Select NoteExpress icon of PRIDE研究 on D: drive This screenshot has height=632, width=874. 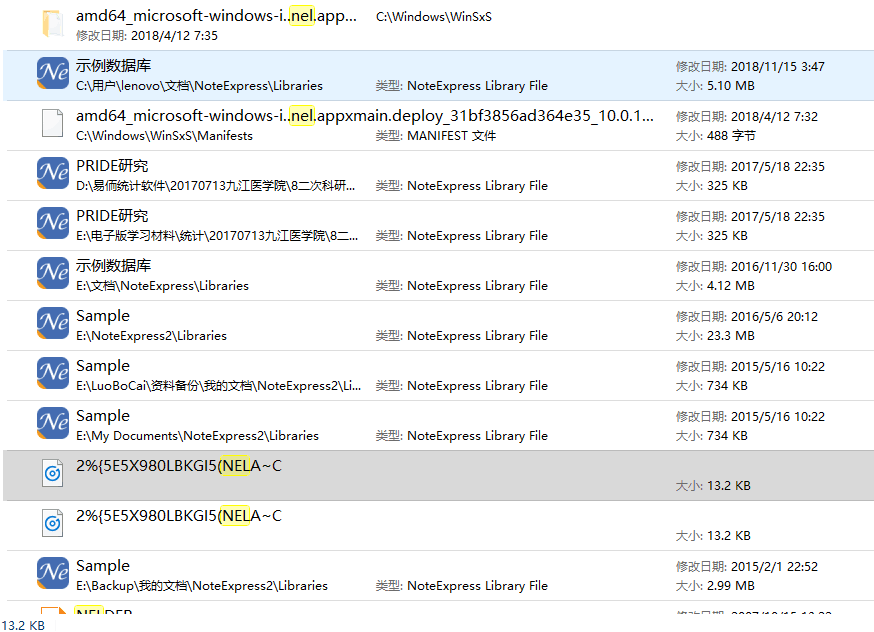tap(53, 173)
